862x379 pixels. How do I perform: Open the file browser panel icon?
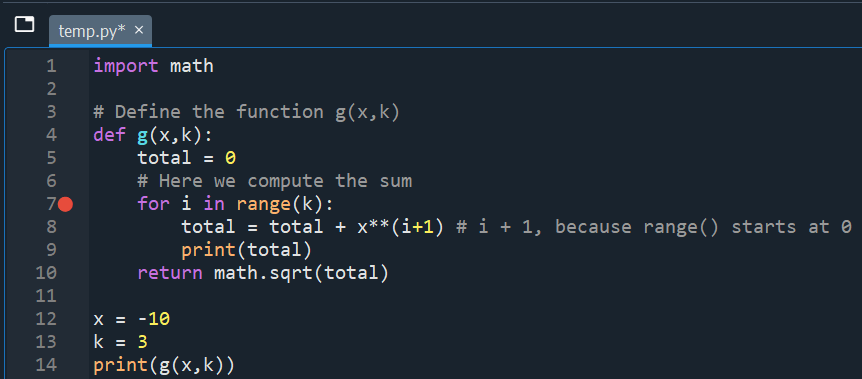(x=24, y=24)
